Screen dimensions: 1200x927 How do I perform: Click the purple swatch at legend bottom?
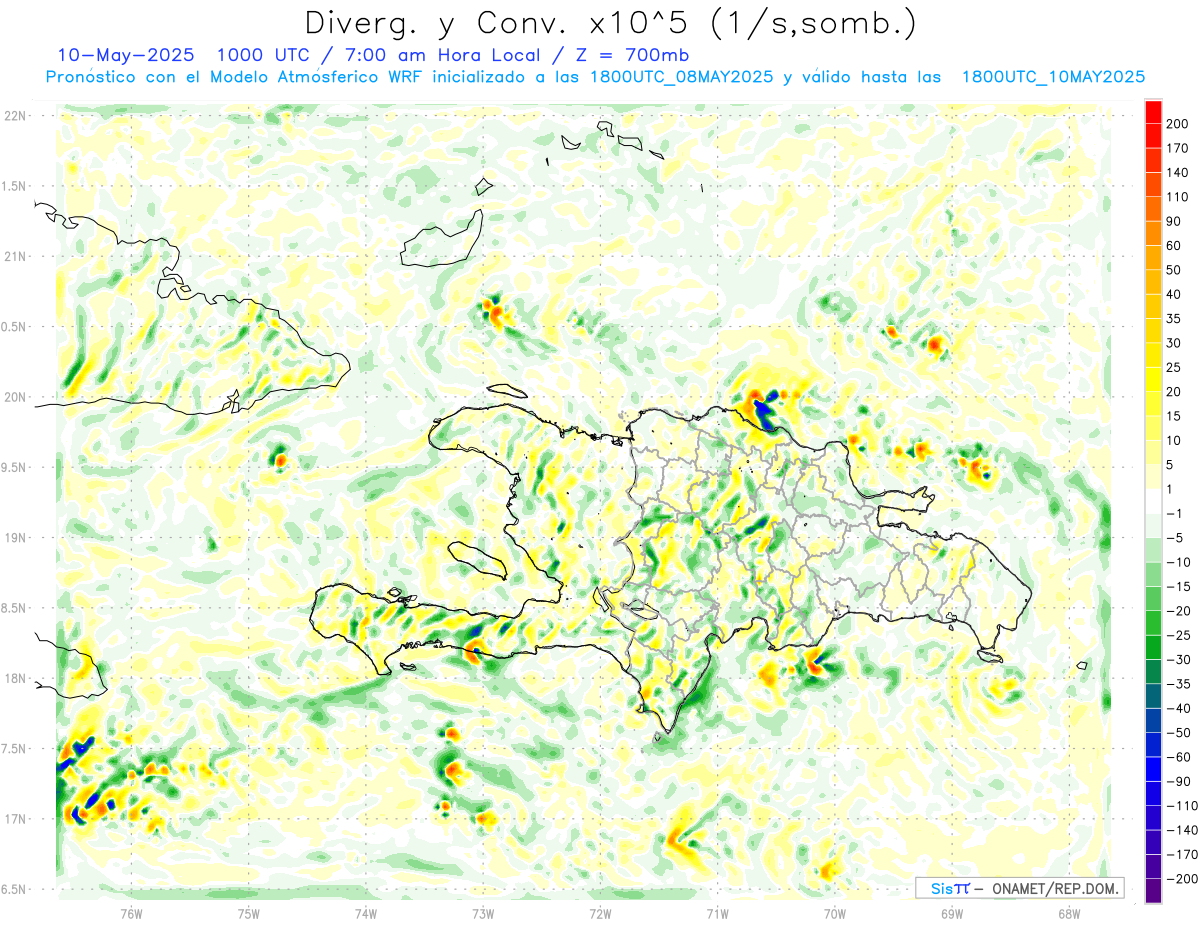[1153, 891]
